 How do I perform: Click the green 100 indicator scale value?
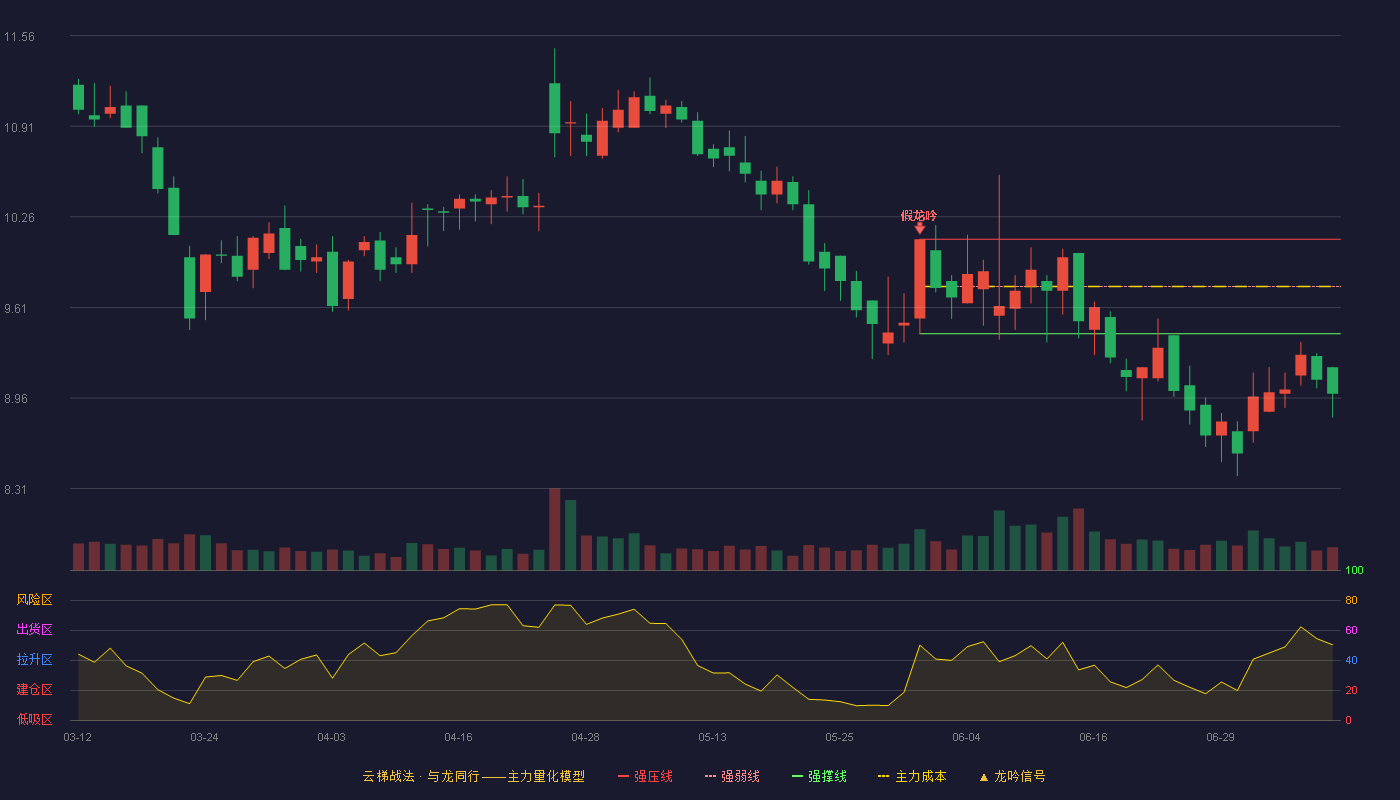[1354, 571]
